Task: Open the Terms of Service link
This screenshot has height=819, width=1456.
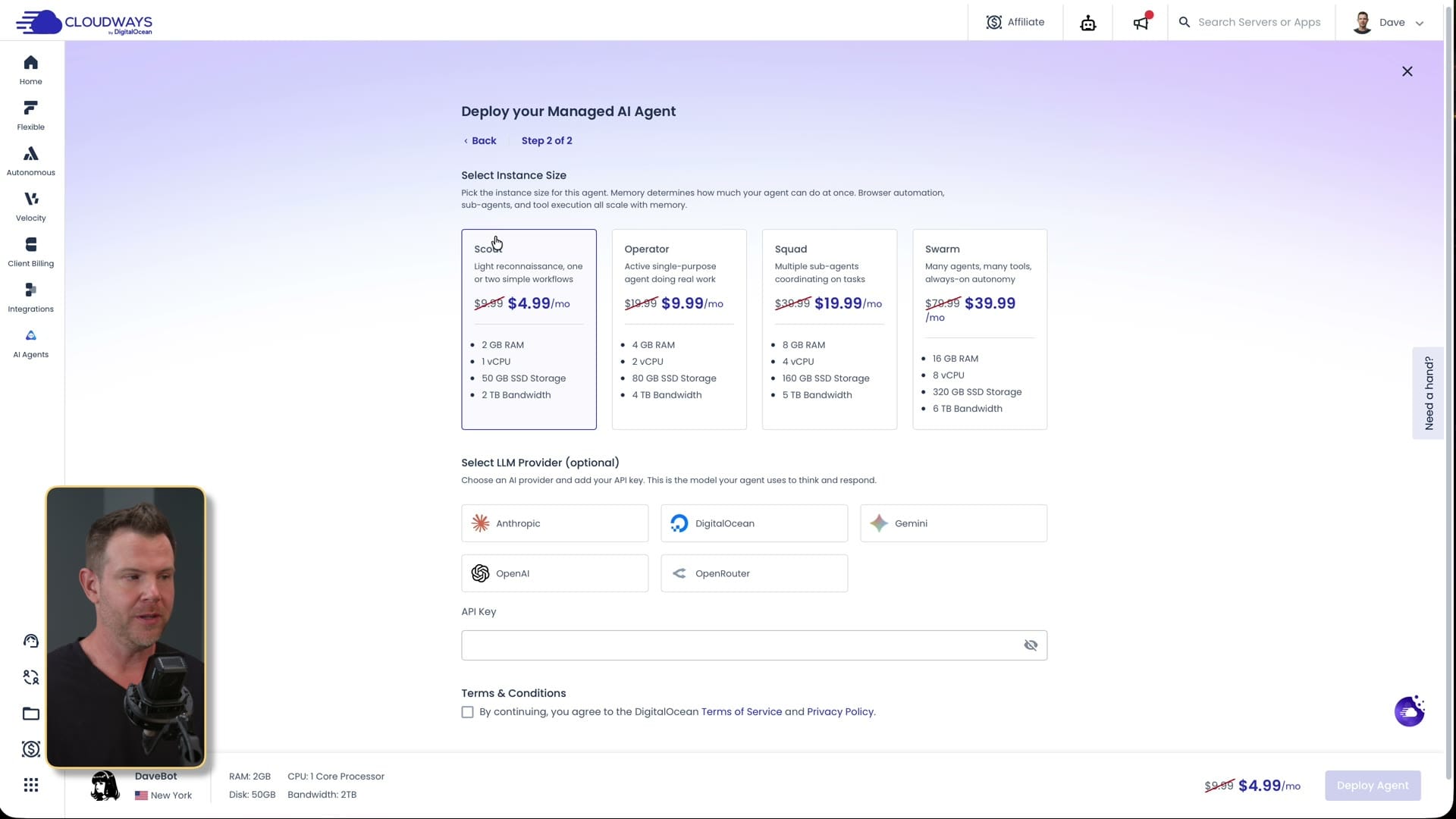Action: point(741,711)
